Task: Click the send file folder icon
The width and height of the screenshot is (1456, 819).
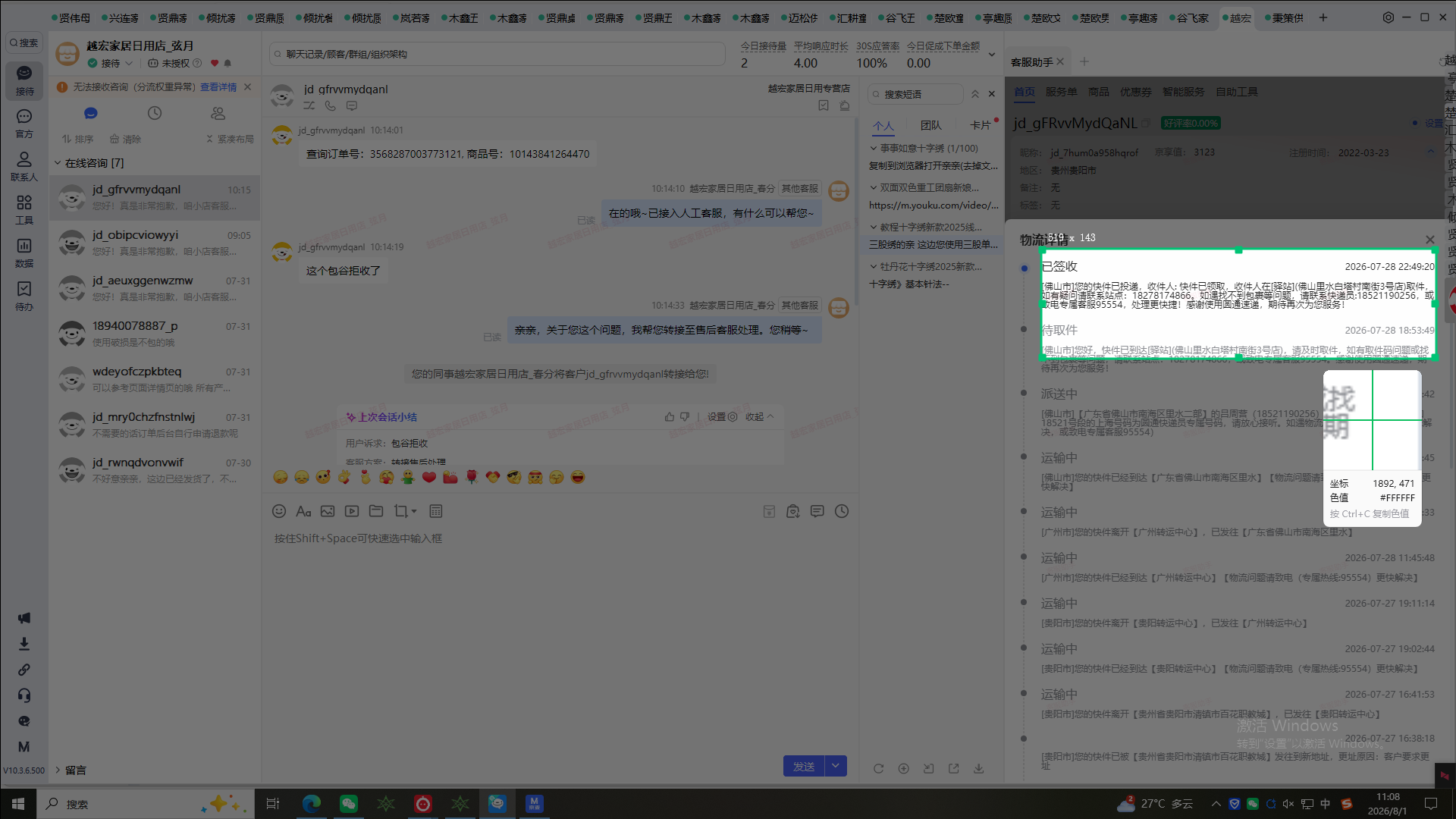Action: (376, 511)
